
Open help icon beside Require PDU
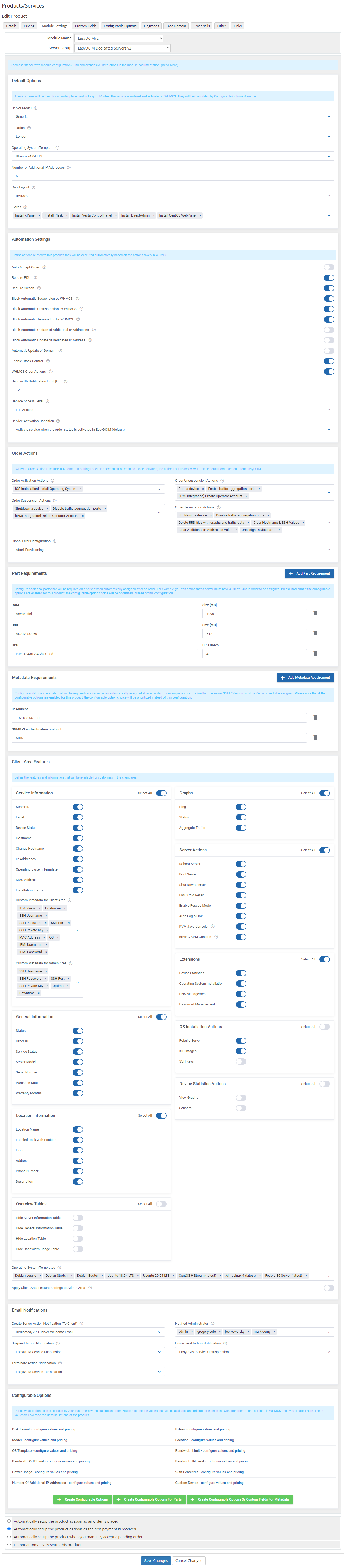[35, 277]
